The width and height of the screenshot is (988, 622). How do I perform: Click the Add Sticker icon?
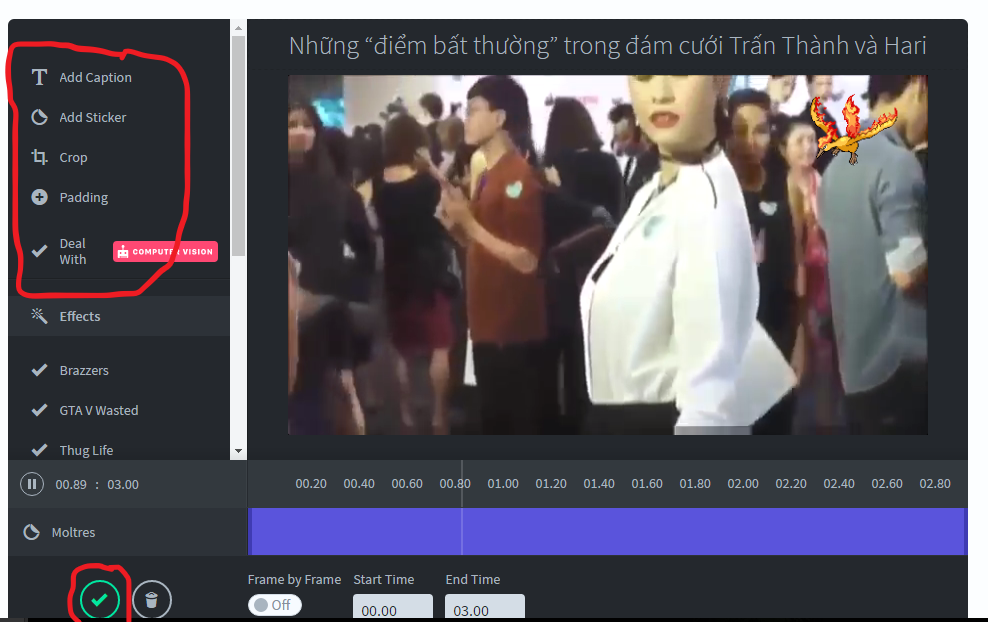coord(39,117)
